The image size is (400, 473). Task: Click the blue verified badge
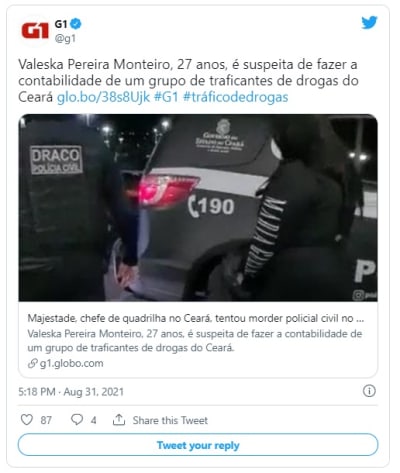point(76,24)
